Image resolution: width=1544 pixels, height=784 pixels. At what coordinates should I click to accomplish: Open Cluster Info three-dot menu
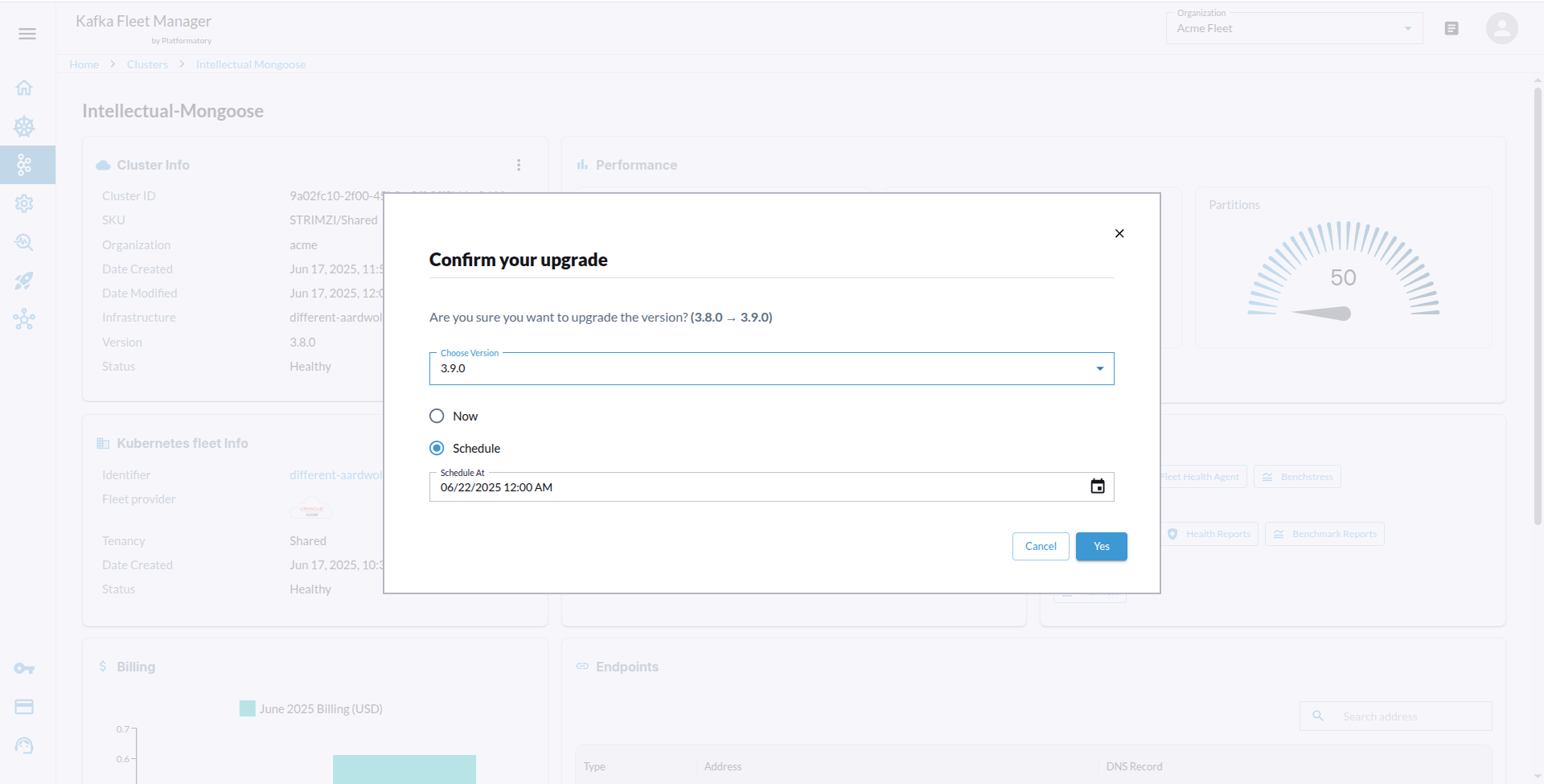click(519, 165)
